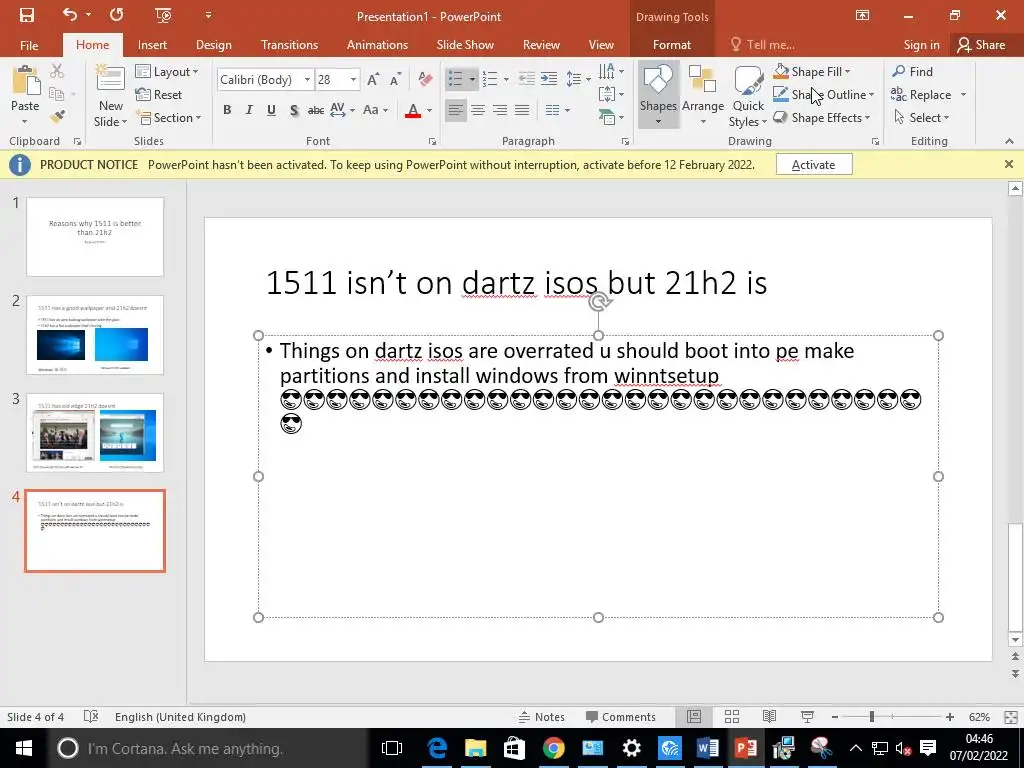
Task: Open Align Text vertical options
Action: [610, 94]
